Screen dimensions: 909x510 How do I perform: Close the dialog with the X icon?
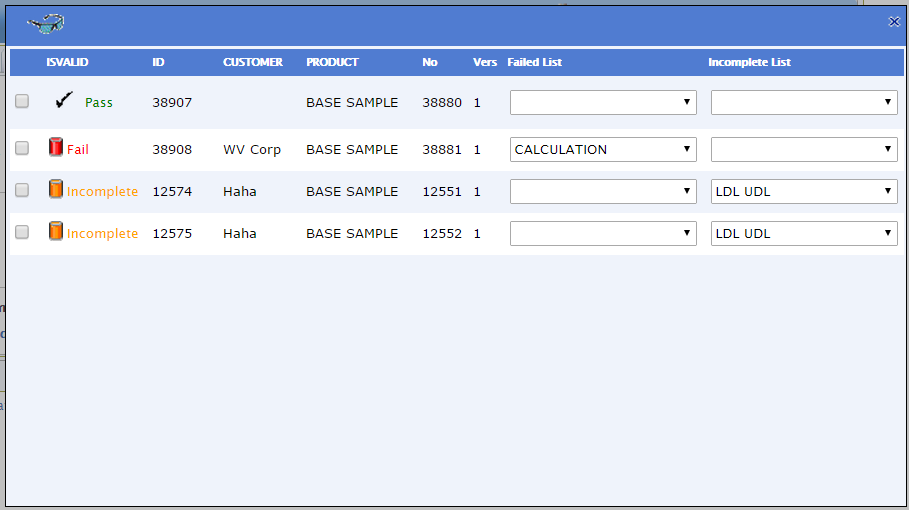[894, 21]
